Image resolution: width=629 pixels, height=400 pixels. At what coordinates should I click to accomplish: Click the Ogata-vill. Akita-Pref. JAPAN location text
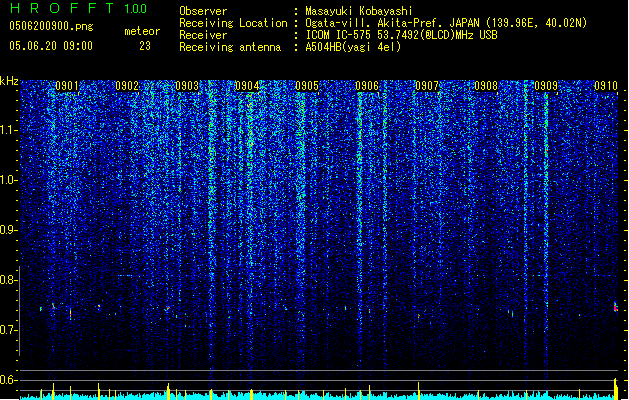coord(446,23)
